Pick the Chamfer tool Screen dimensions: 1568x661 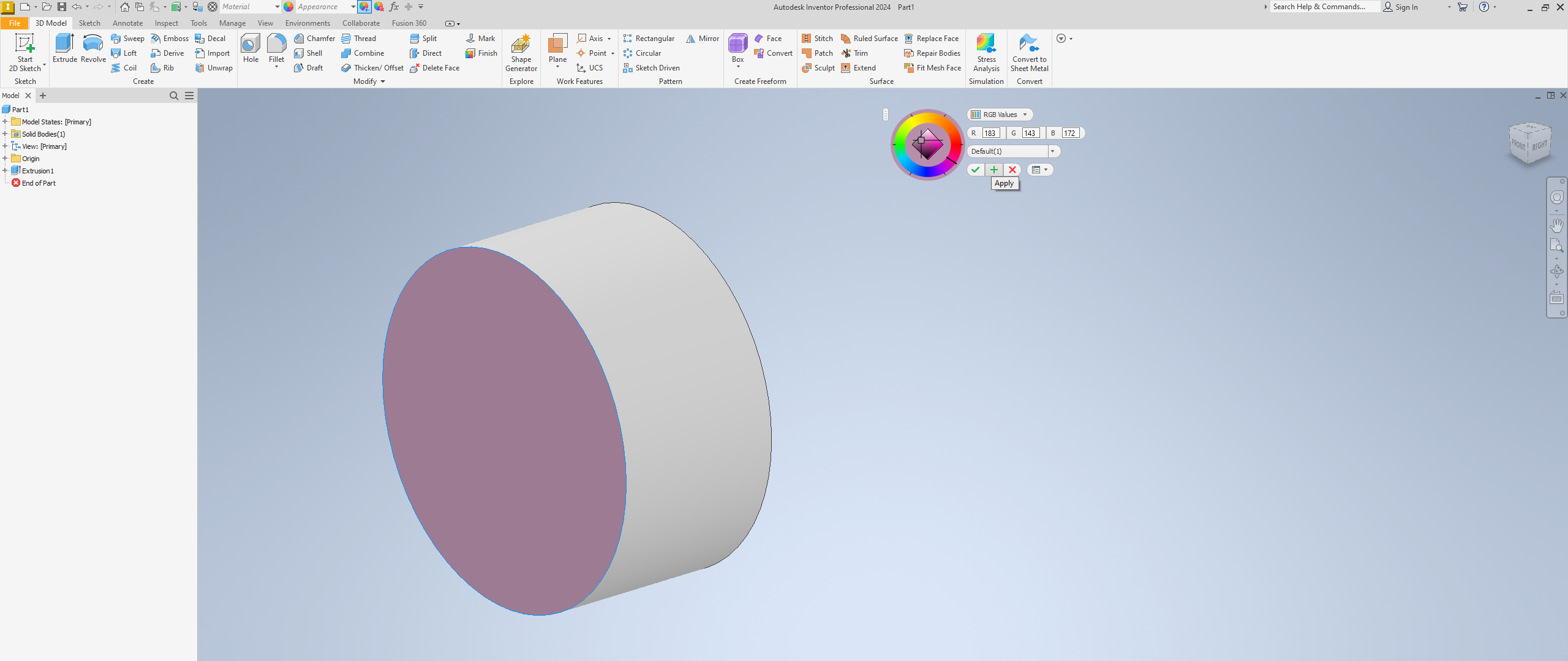tap(314, 39)
